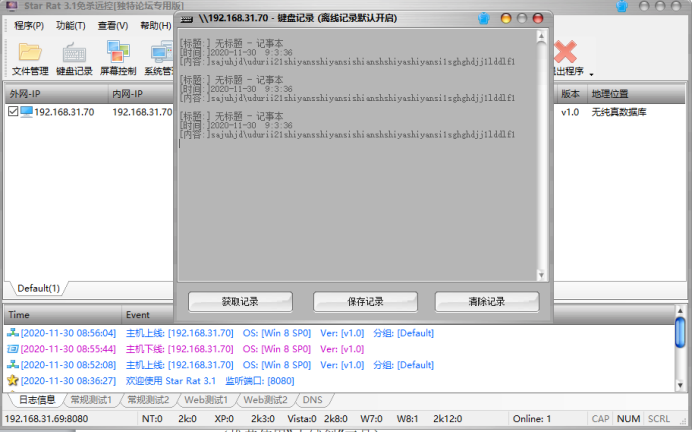
Task: Open the 帮助(H) menu
Action: [156, 26]
